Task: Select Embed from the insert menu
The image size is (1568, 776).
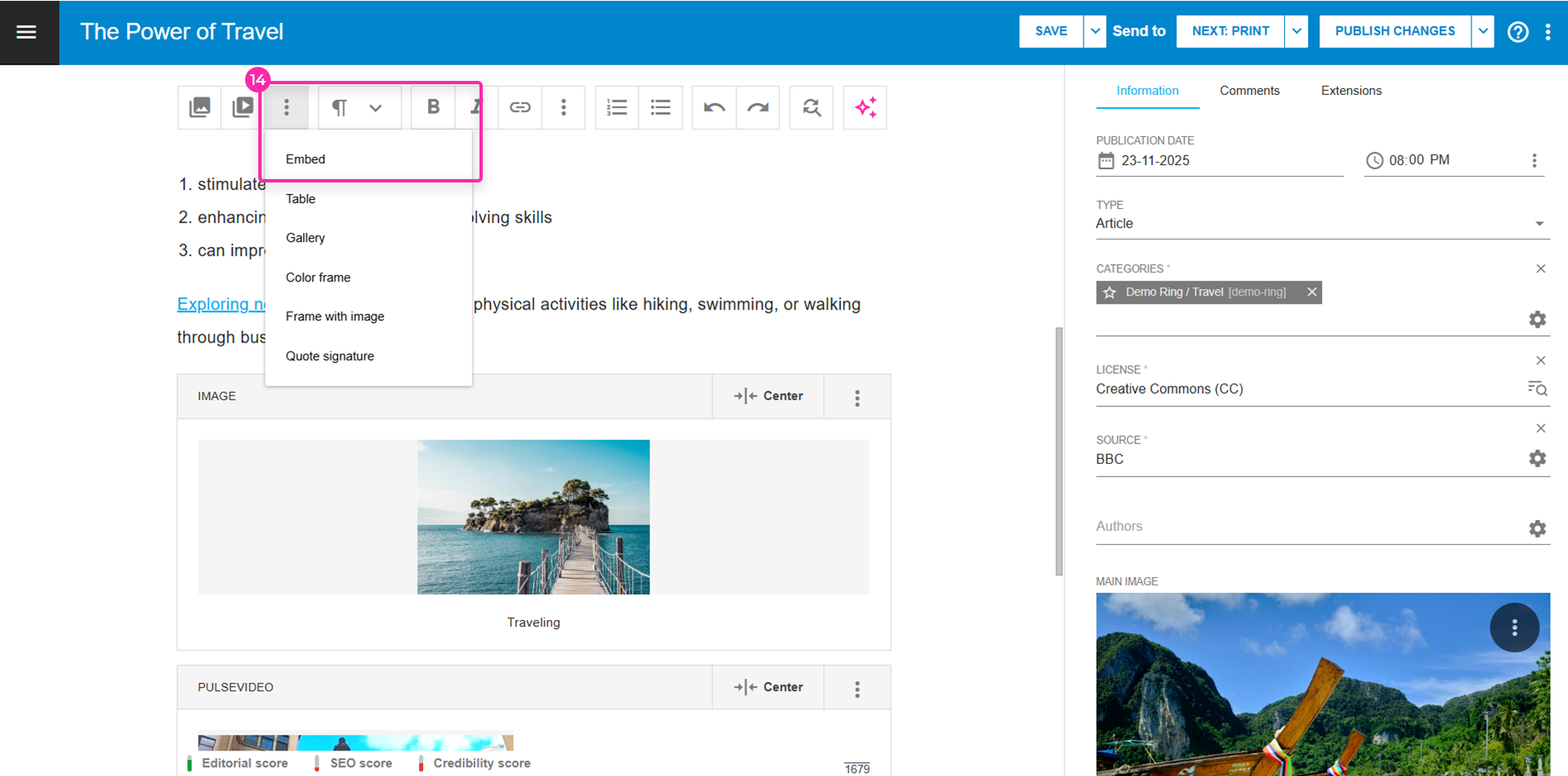Action: (305, 159)
